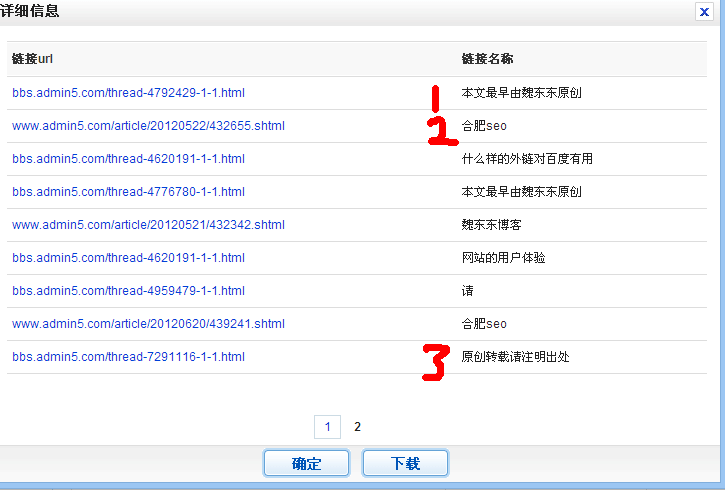The height and width of the screenshot is (490, 725).
Task: Select 合肥seo in the 432655.shtml row
Action: [484, 126]
